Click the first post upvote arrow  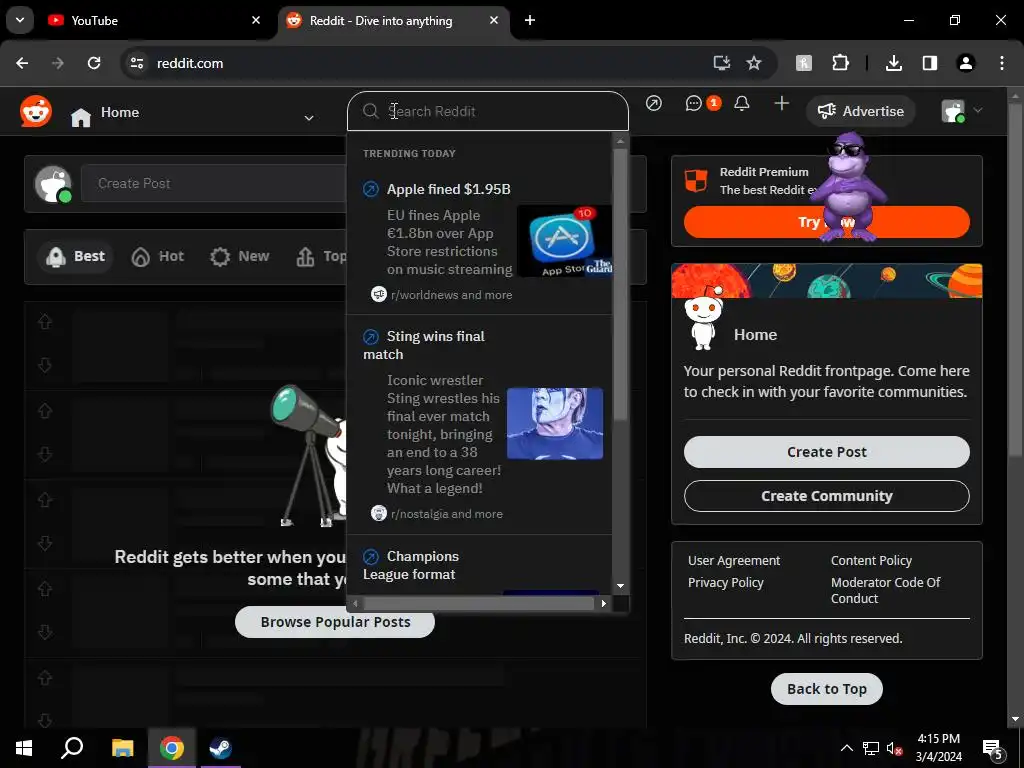click(45, 322)
